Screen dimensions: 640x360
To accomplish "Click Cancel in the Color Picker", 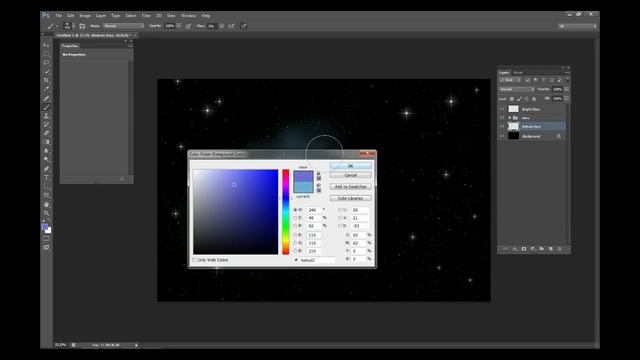I will (351, 175).
